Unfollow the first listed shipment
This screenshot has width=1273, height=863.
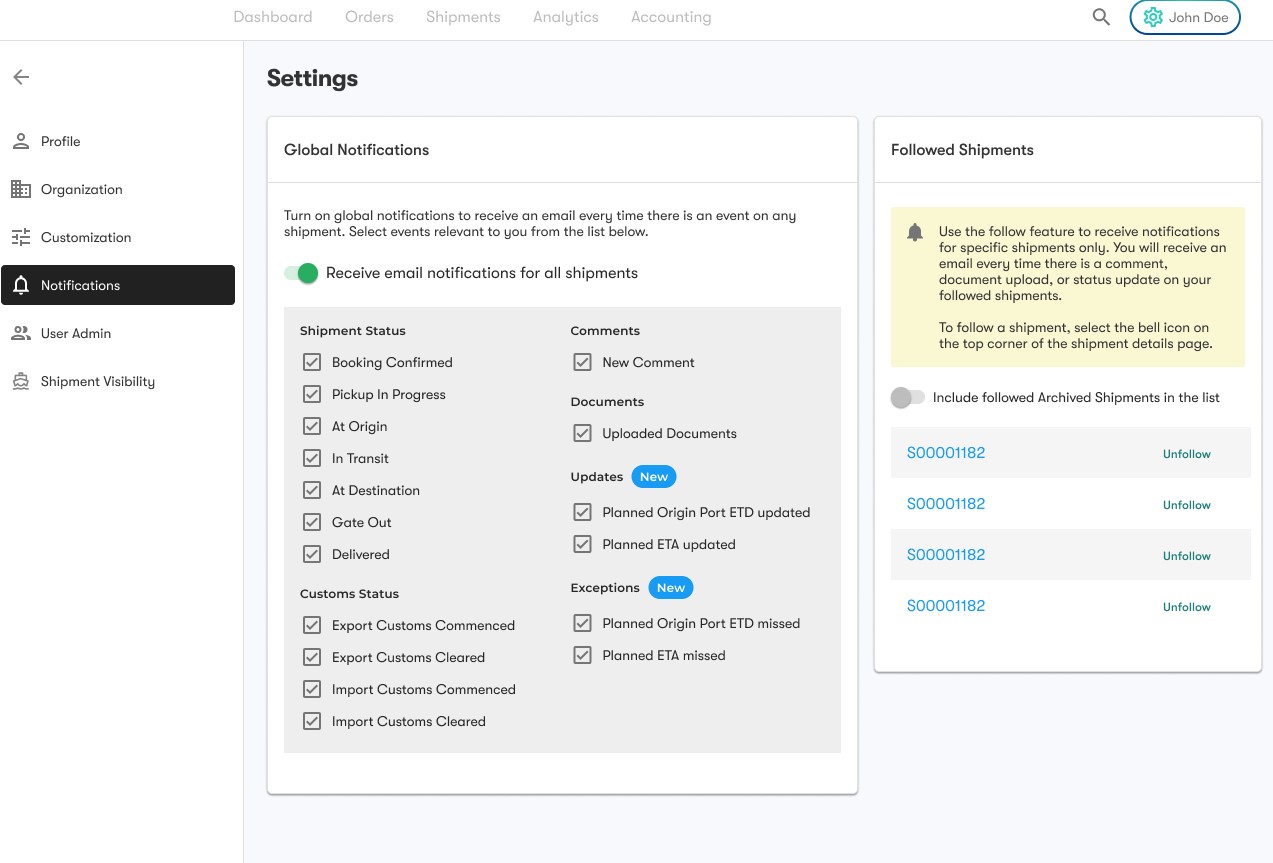pyautogui.click(x=1186, y=454)
